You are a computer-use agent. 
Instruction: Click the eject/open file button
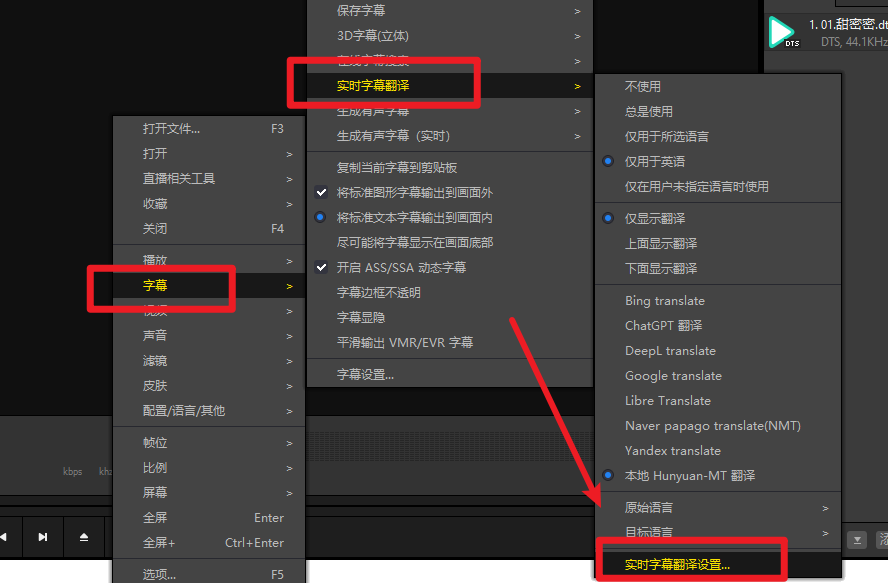point(84,537)
